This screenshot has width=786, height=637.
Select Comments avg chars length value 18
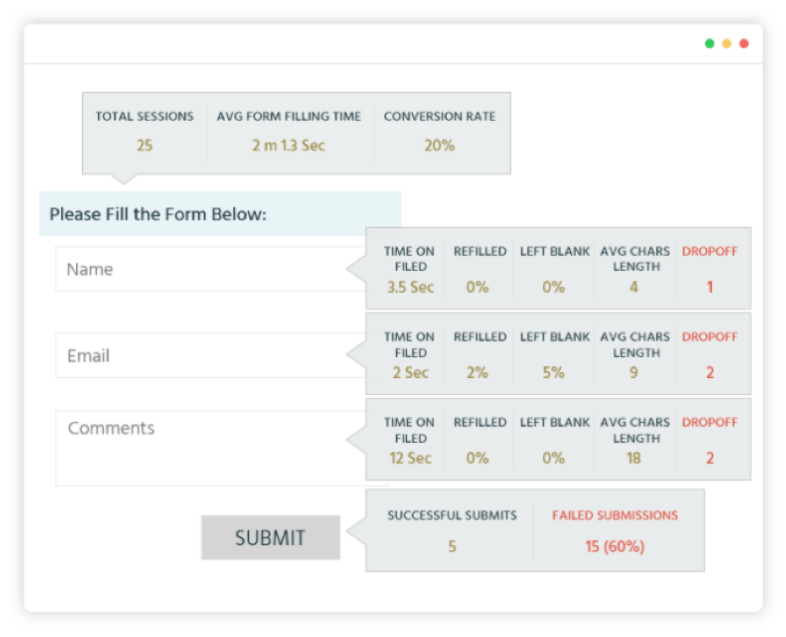(x=634, y=458)
